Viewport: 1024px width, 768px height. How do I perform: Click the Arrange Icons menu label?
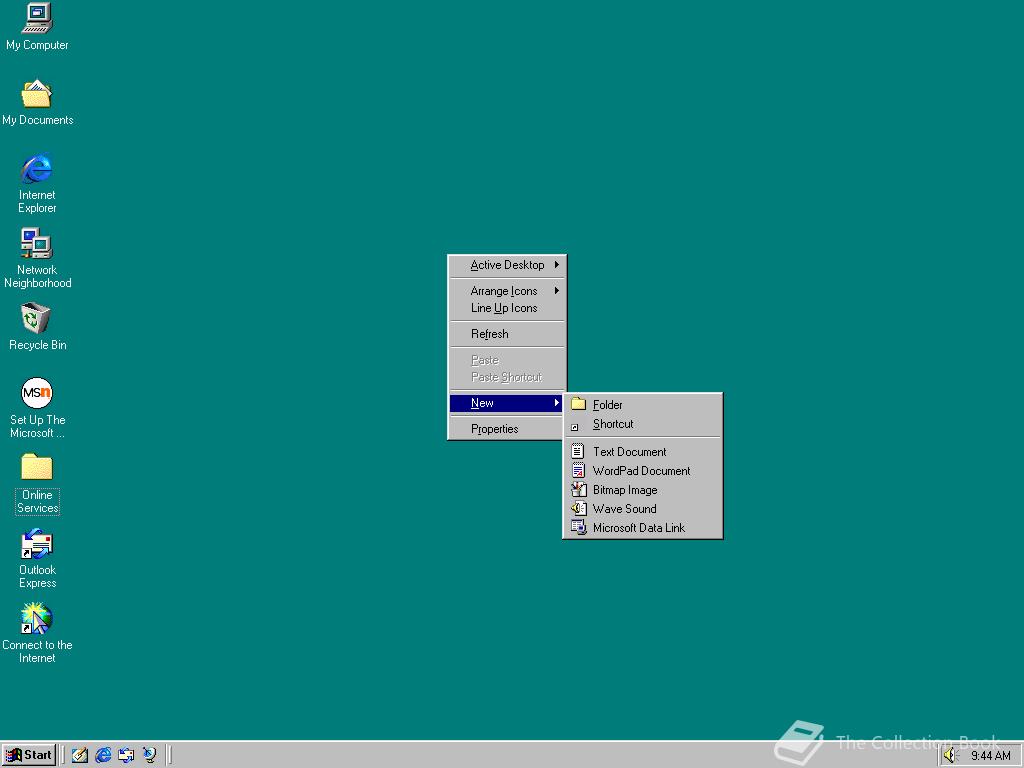[504, 291]
